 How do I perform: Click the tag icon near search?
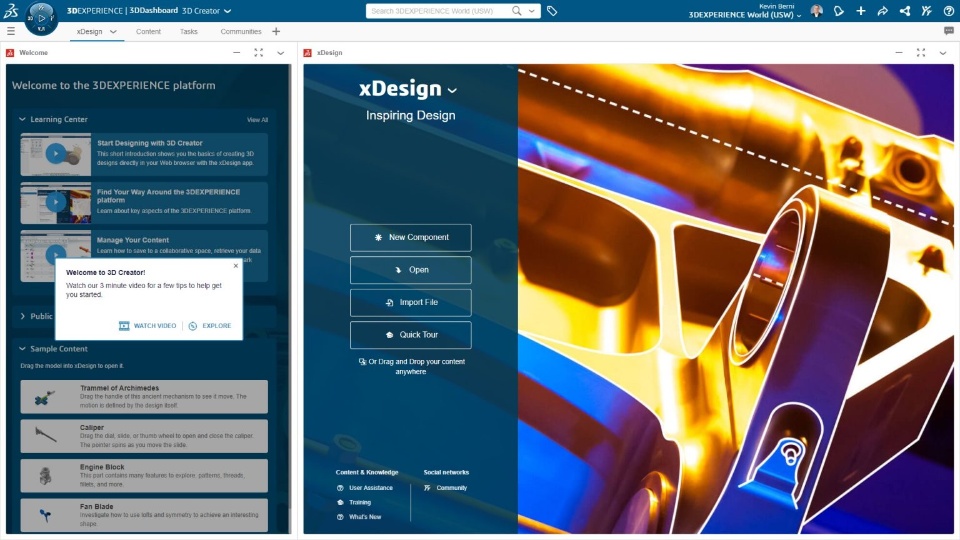click(552, 10)
